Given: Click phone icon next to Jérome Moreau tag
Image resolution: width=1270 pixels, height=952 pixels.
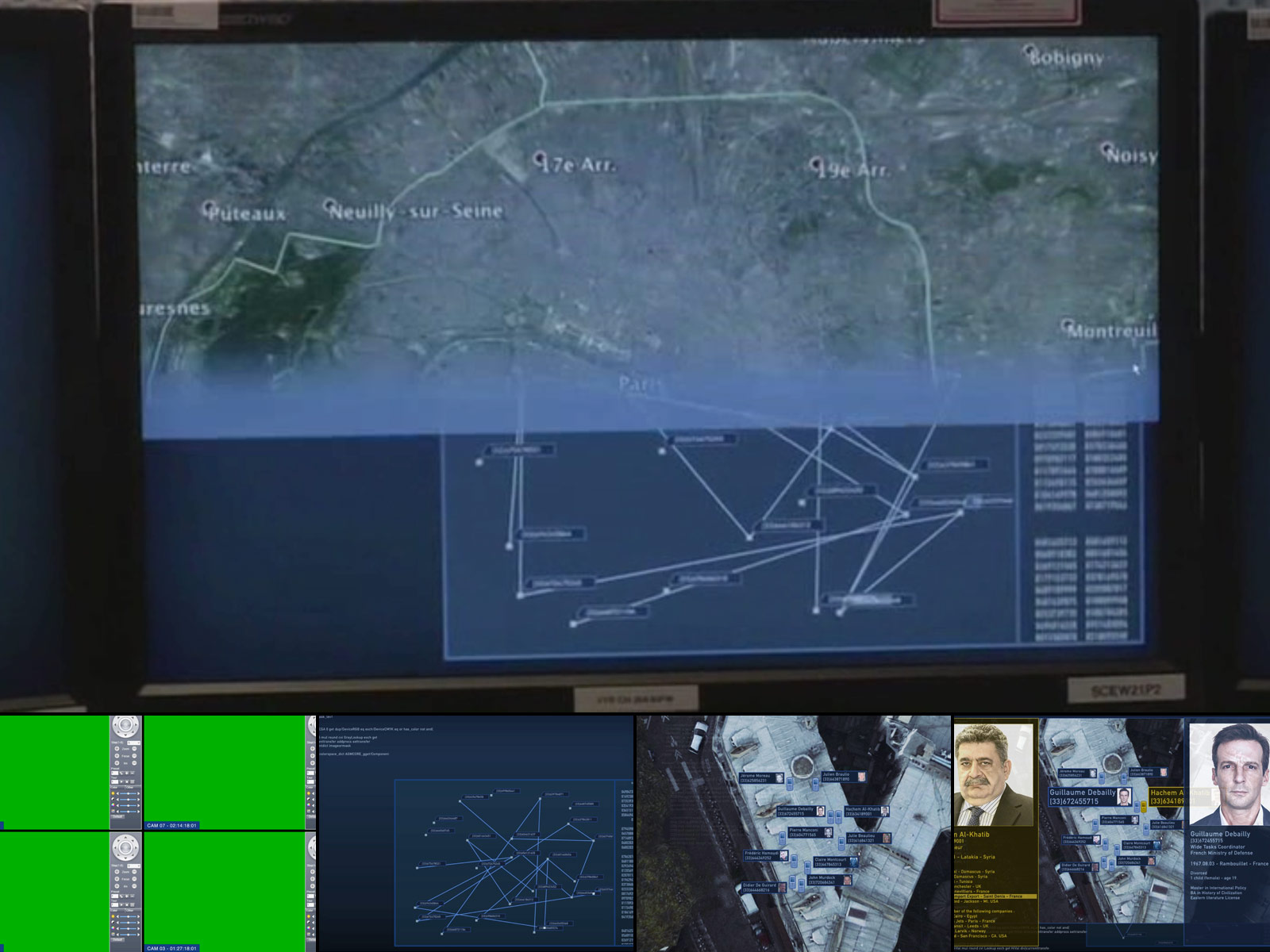Looking at the screenshot, I should click(x=790, y=784).
